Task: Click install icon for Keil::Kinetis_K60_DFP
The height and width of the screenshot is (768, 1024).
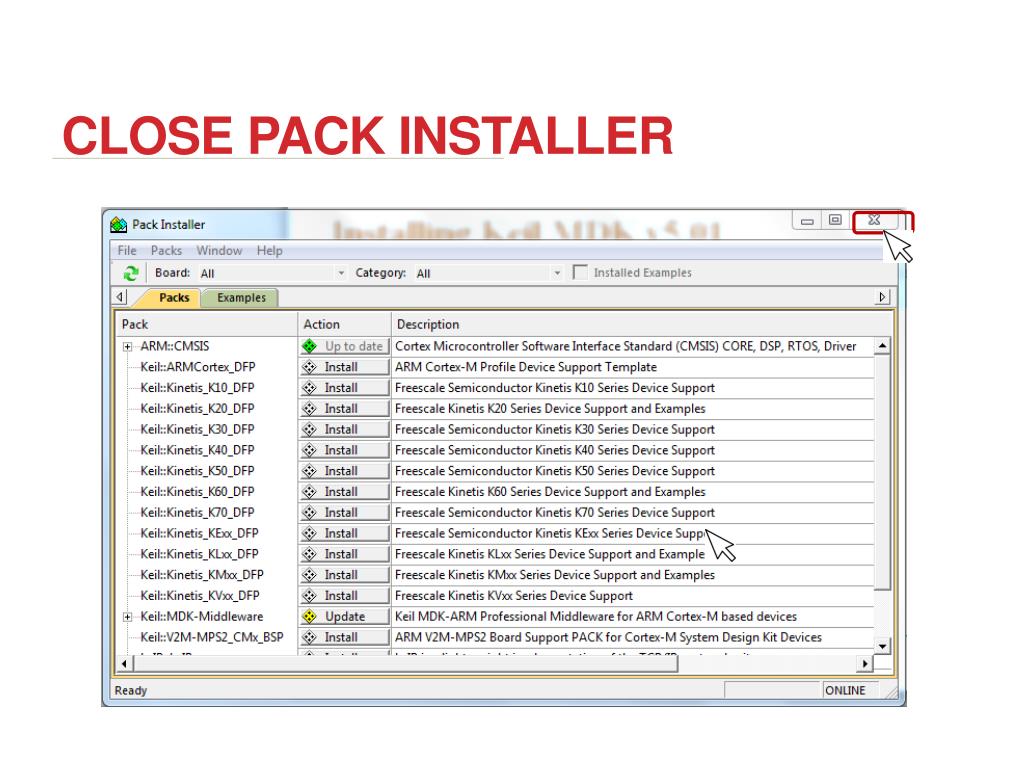Action: pos(310,492)
